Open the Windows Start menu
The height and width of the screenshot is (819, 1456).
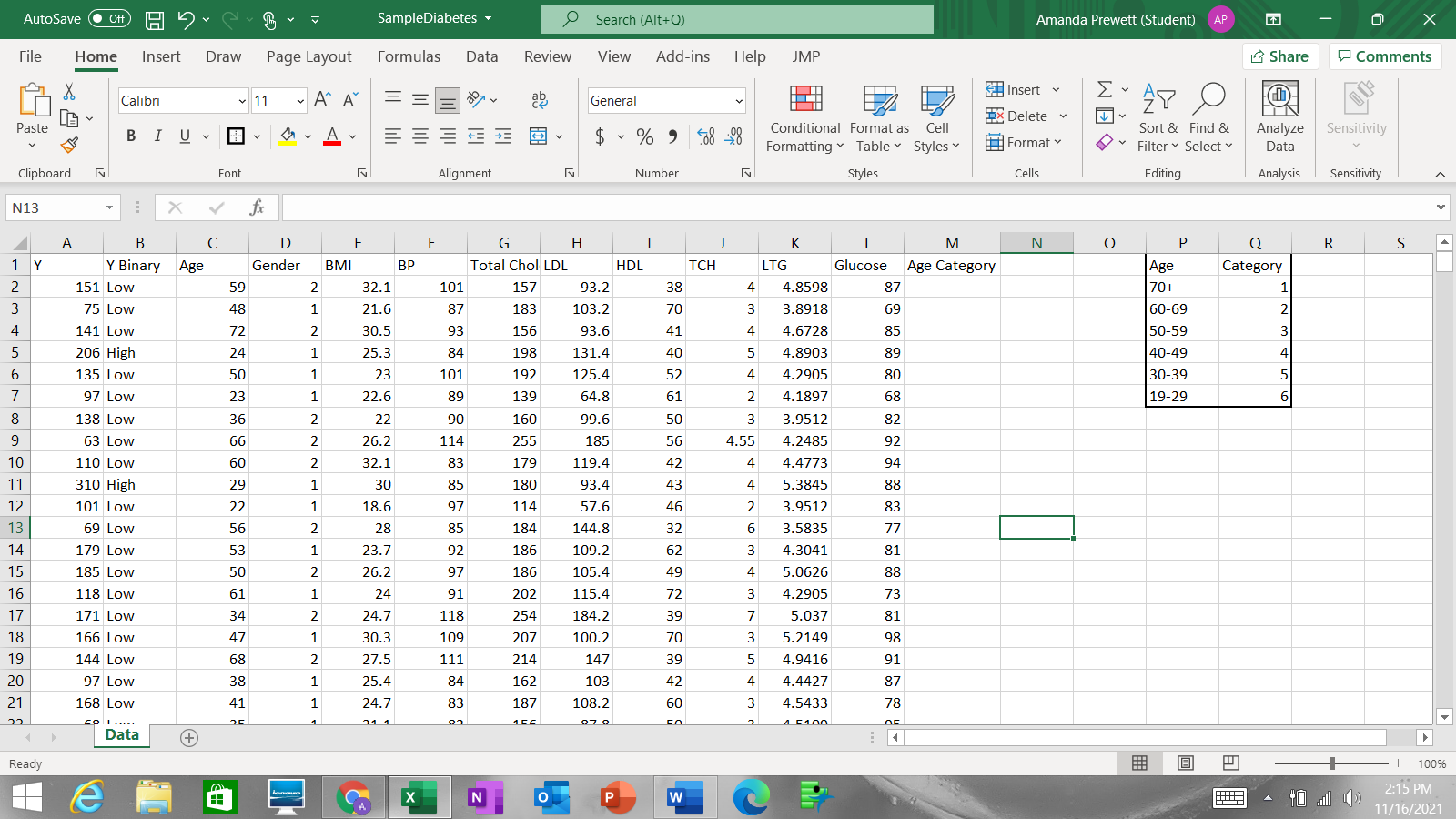click(27, 798)
